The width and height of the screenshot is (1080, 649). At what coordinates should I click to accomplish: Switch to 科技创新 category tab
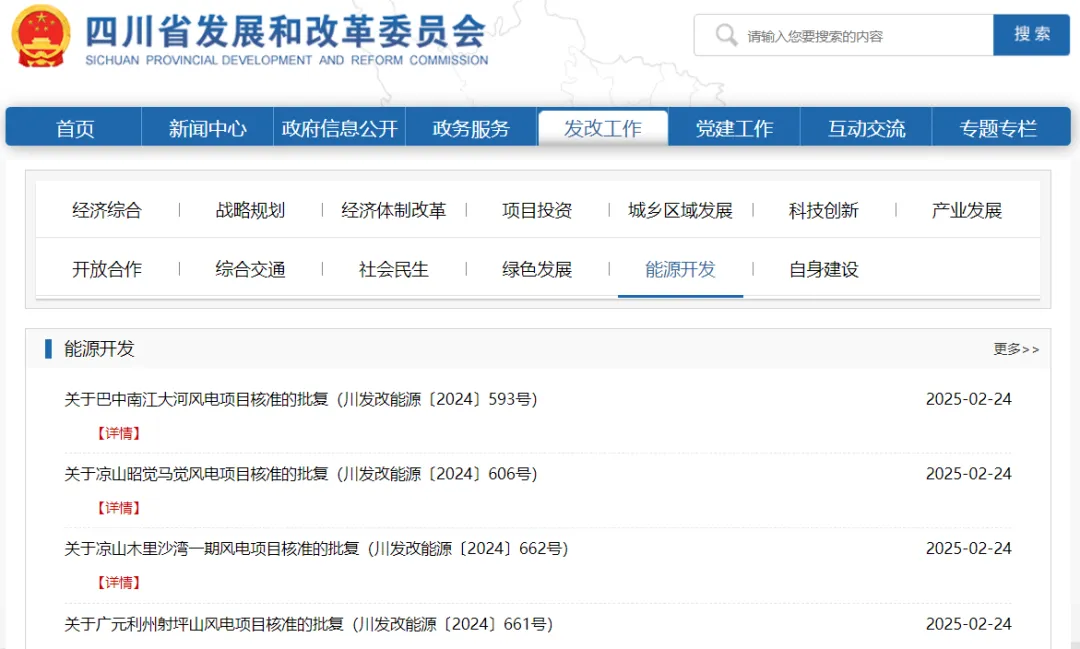tap(823, 210)
